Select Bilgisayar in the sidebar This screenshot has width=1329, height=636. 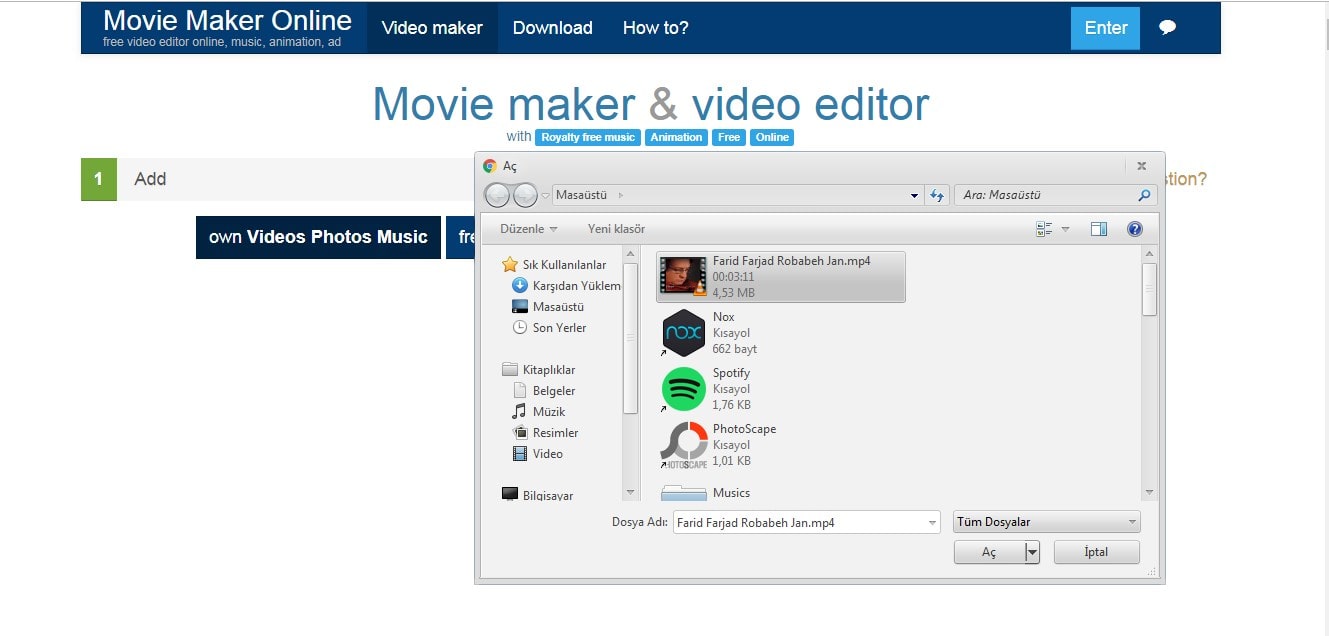click(x=538, y=495)
